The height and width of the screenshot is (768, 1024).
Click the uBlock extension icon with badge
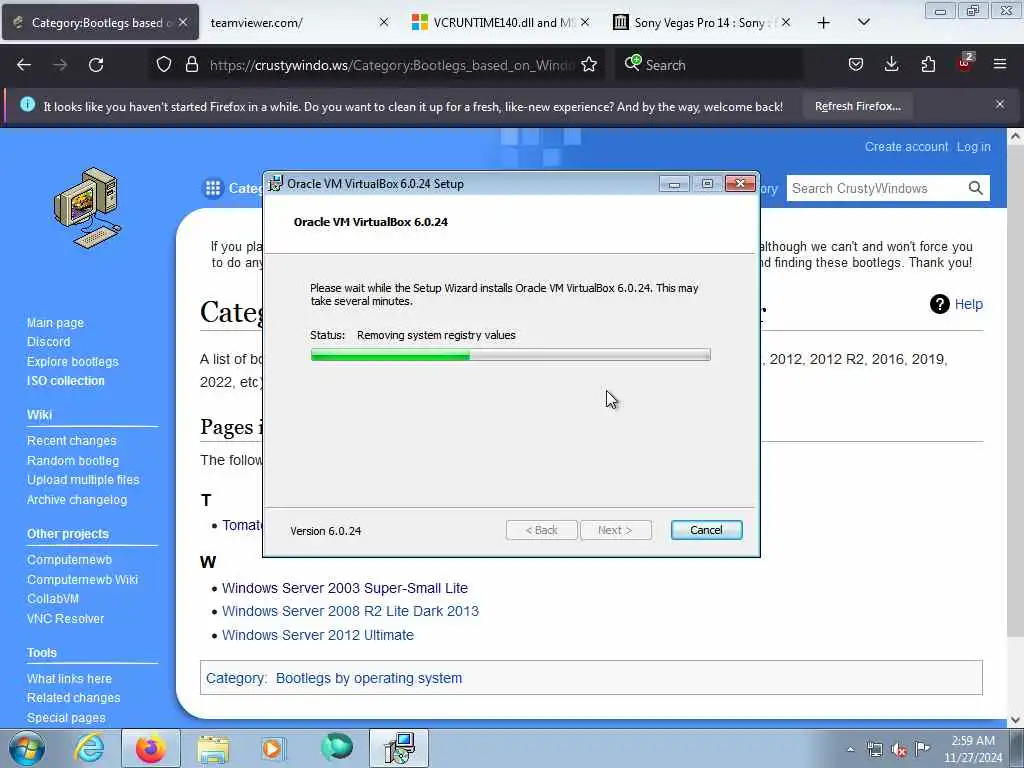coord(965,63)
